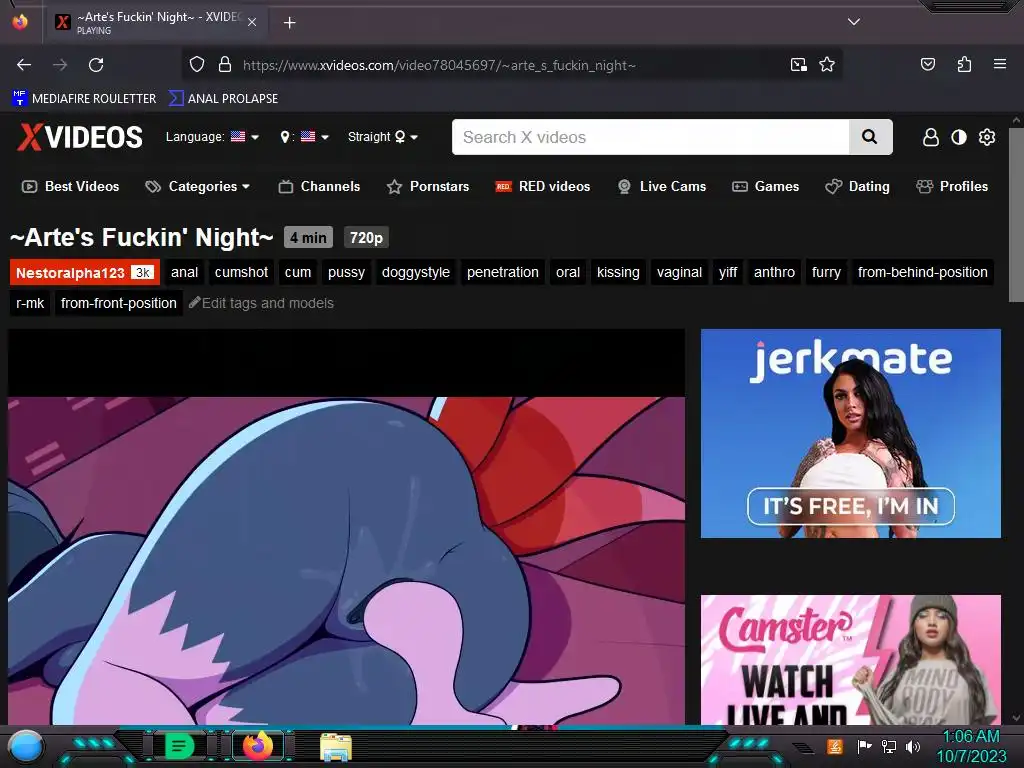Close the current browser tab
This screenshot has width=1024, height=768.
tap(252, 22)
